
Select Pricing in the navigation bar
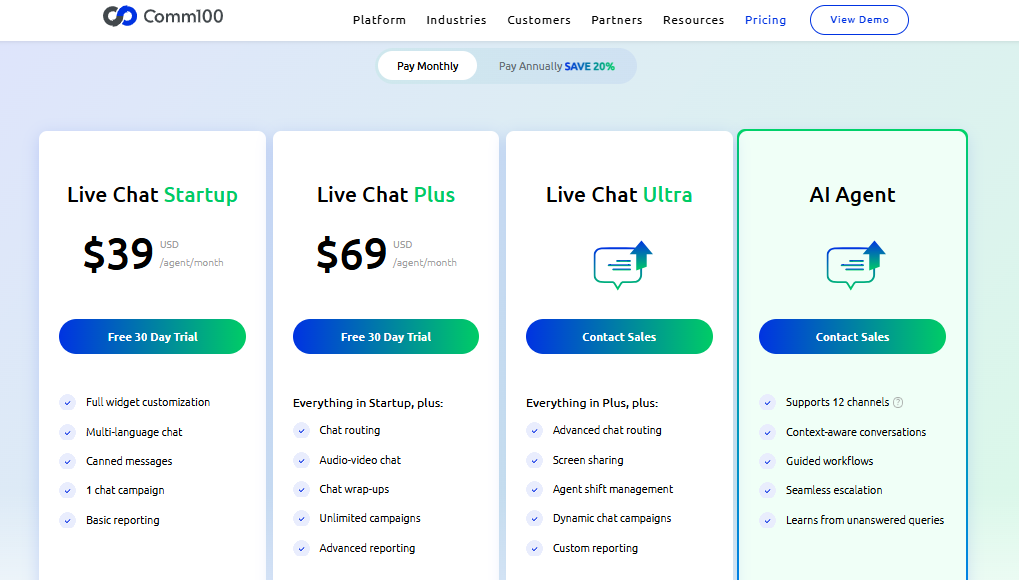765,19
